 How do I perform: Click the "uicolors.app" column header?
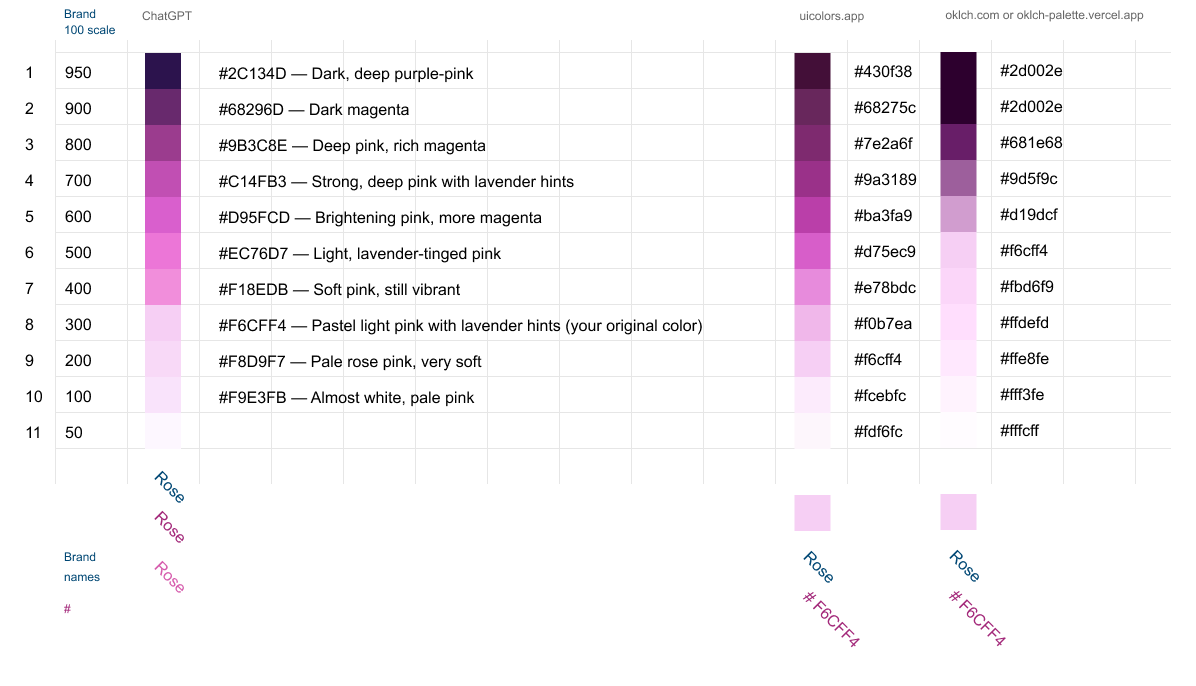832,16
